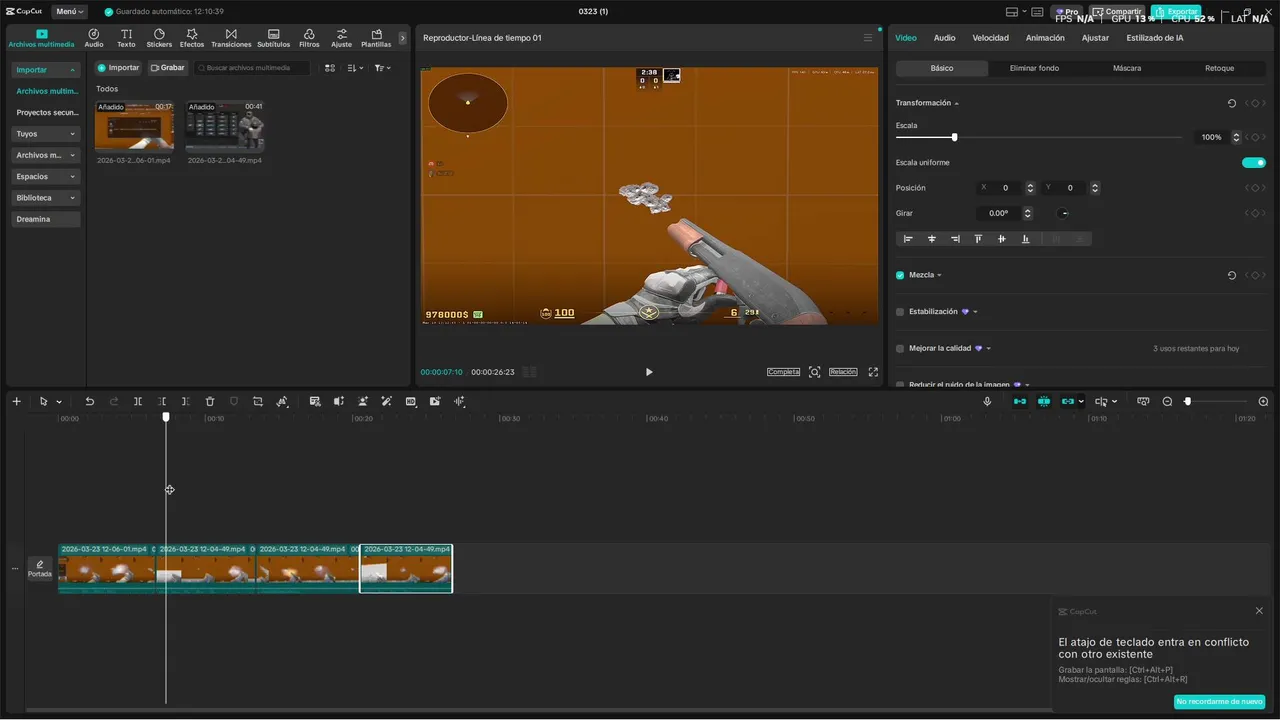Enable the Mejorar la calidad checkbox
The height and width of the screenshot is (720, 1280).
point(900,348)
